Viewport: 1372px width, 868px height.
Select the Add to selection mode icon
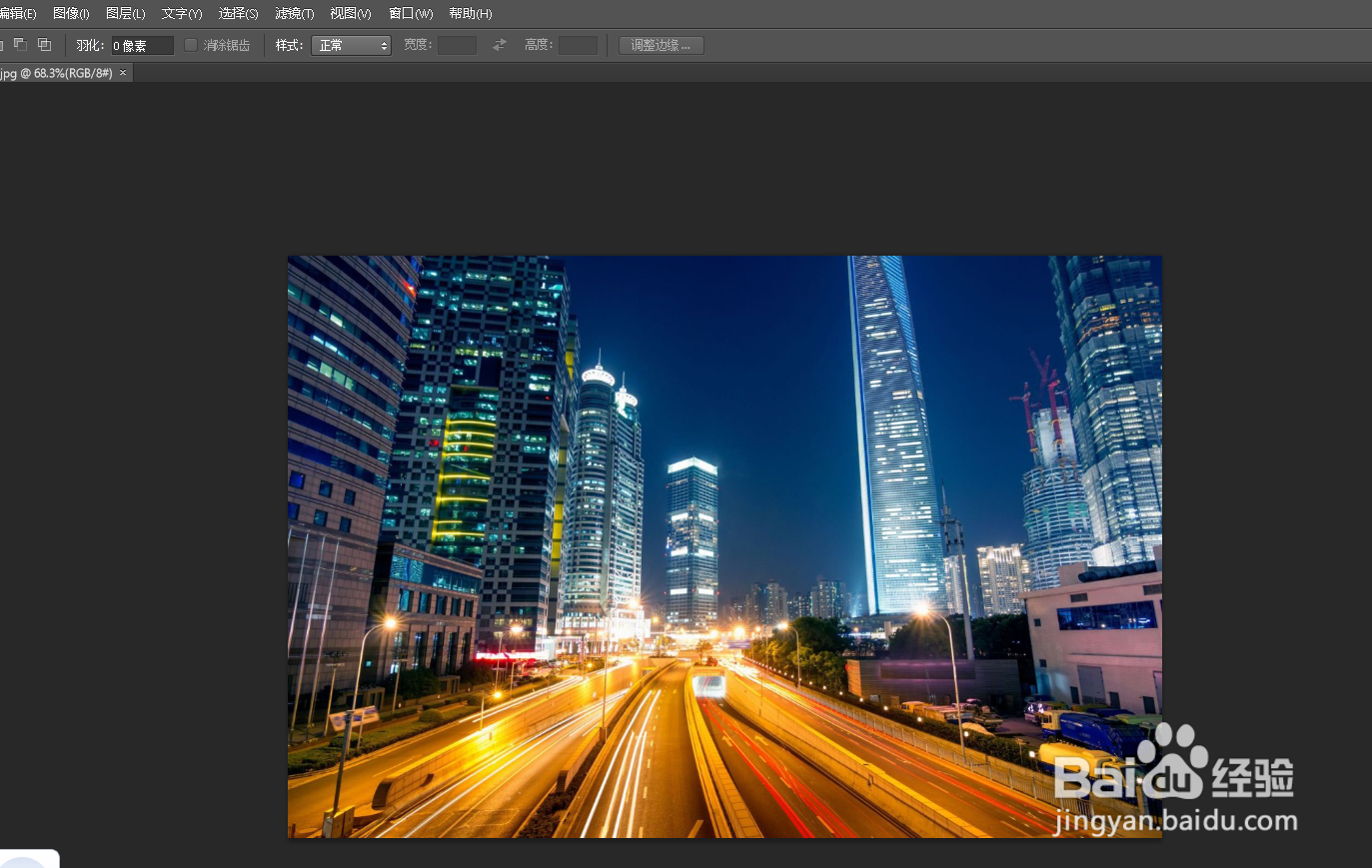[3, 45]
